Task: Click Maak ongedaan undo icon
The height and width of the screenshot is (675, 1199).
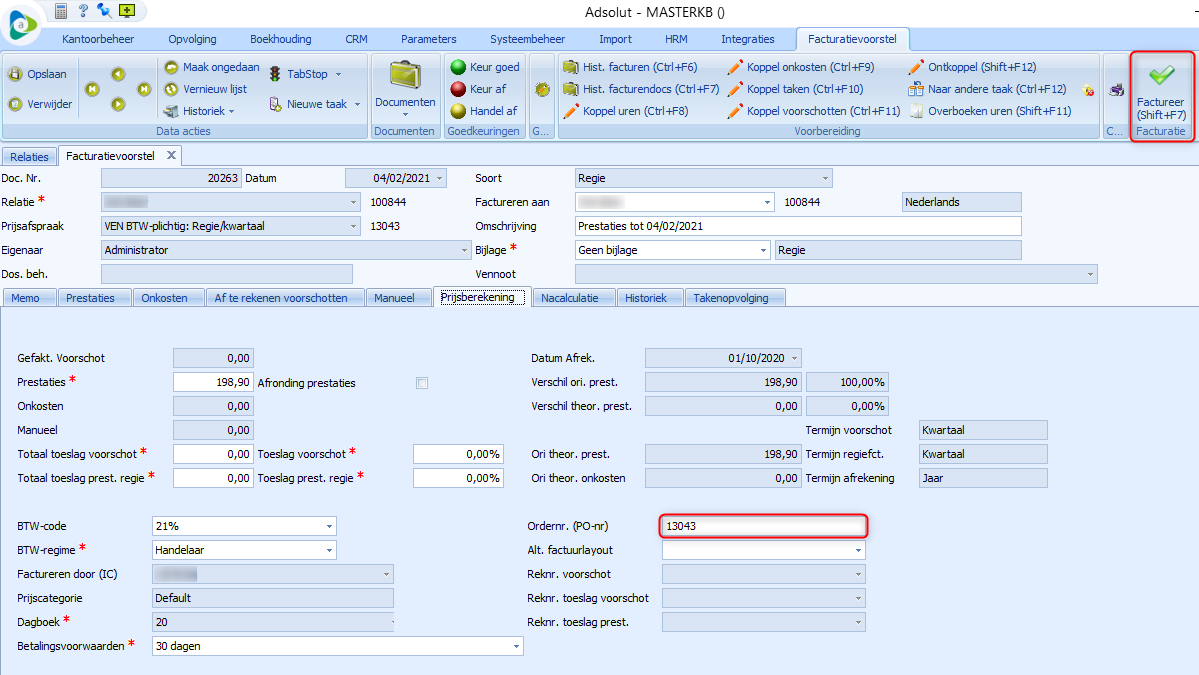Action: click(x=171, y=67)
